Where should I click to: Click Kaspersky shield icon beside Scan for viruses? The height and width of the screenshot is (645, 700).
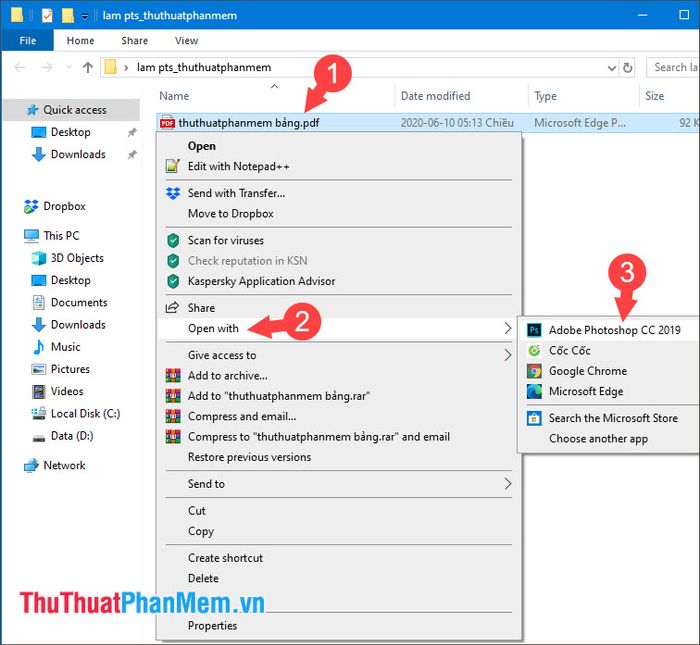[x=173, y=240]
